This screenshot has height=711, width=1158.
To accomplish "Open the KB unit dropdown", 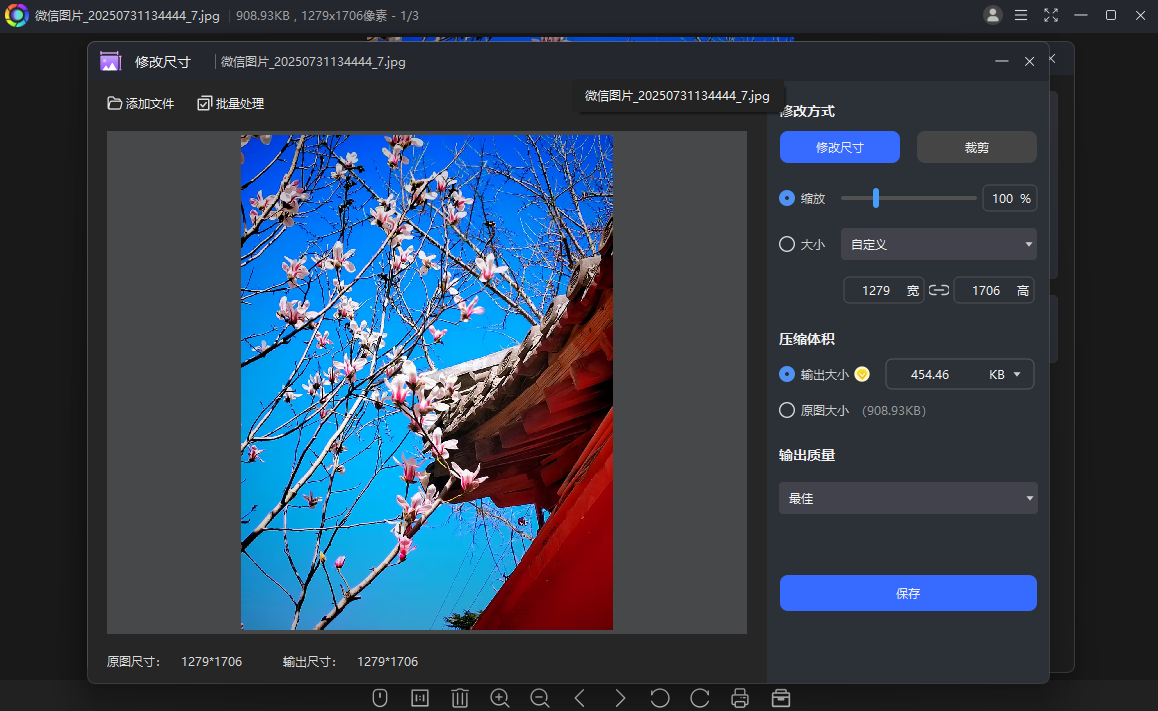I will click(x=1006, y=375).
